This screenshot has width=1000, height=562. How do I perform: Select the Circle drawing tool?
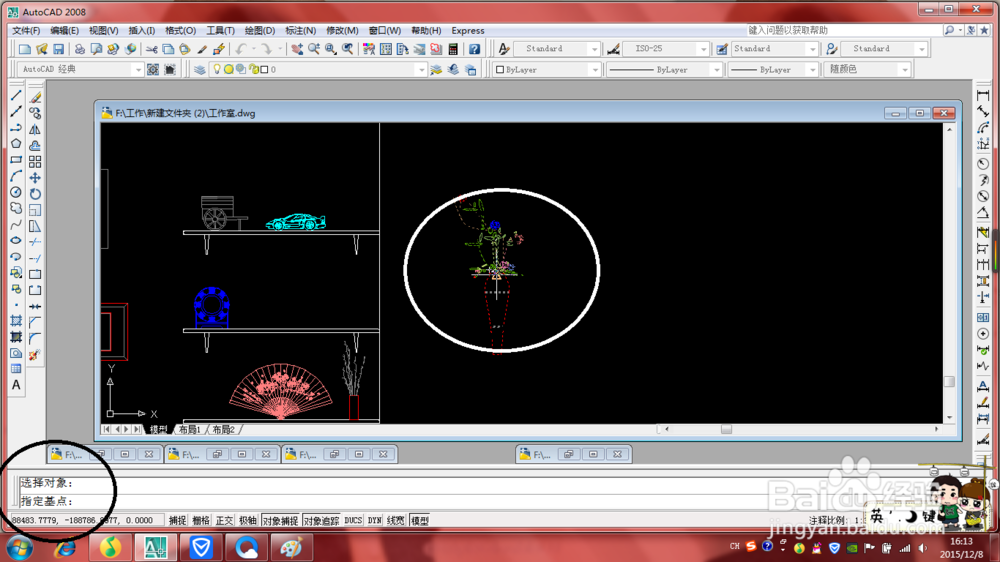point(16,192)
